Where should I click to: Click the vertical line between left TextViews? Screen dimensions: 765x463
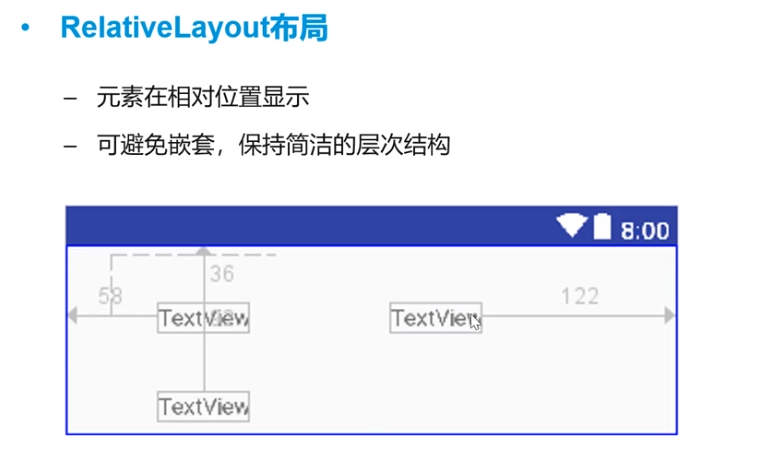[x=204, y=362]
